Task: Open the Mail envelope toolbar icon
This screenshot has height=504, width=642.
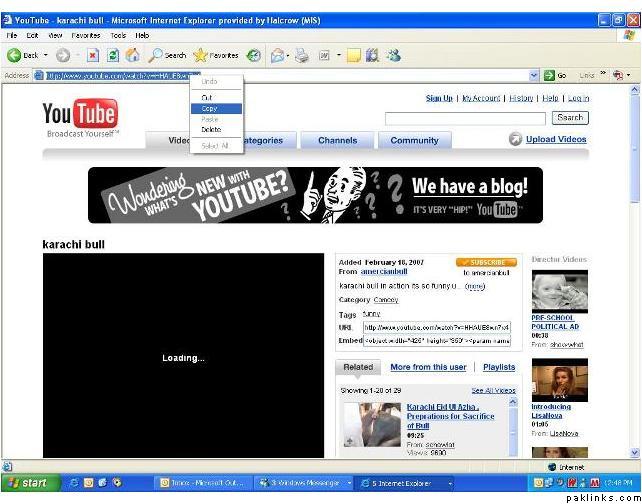Action: tap(278, 55)
